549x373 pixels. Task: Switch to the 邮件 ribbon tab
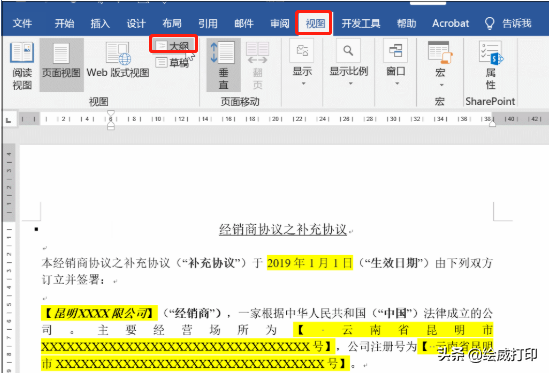pos(244,23)
